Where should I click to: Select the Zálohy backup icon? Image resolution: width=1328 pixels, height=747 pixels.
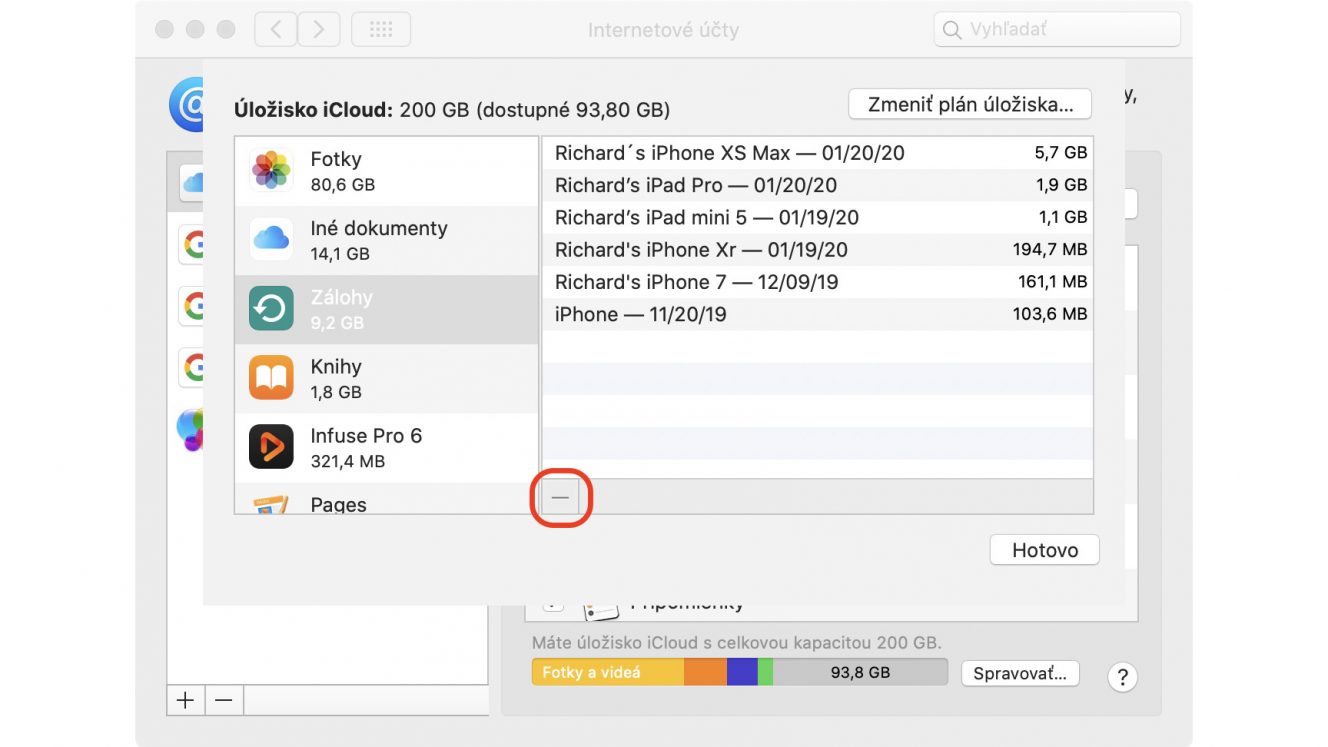(271, 309)
